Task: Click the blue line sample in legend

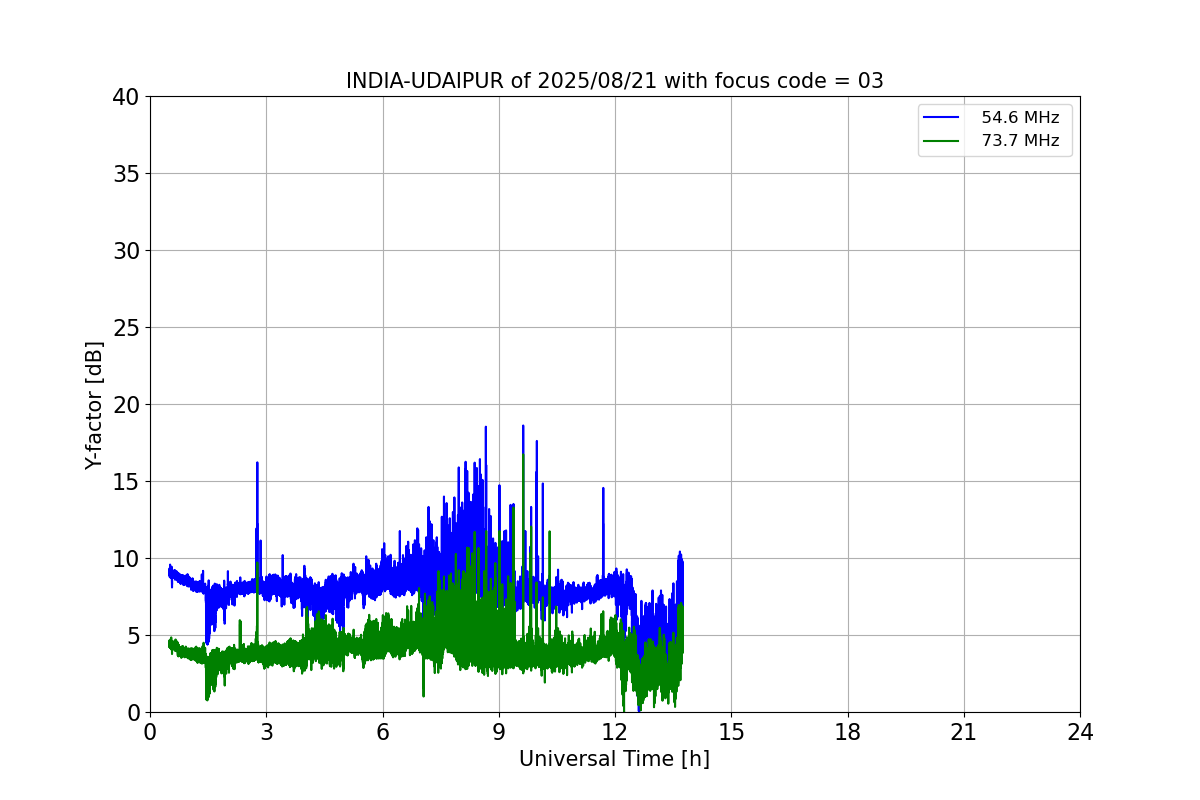Action: pos(941,118)
